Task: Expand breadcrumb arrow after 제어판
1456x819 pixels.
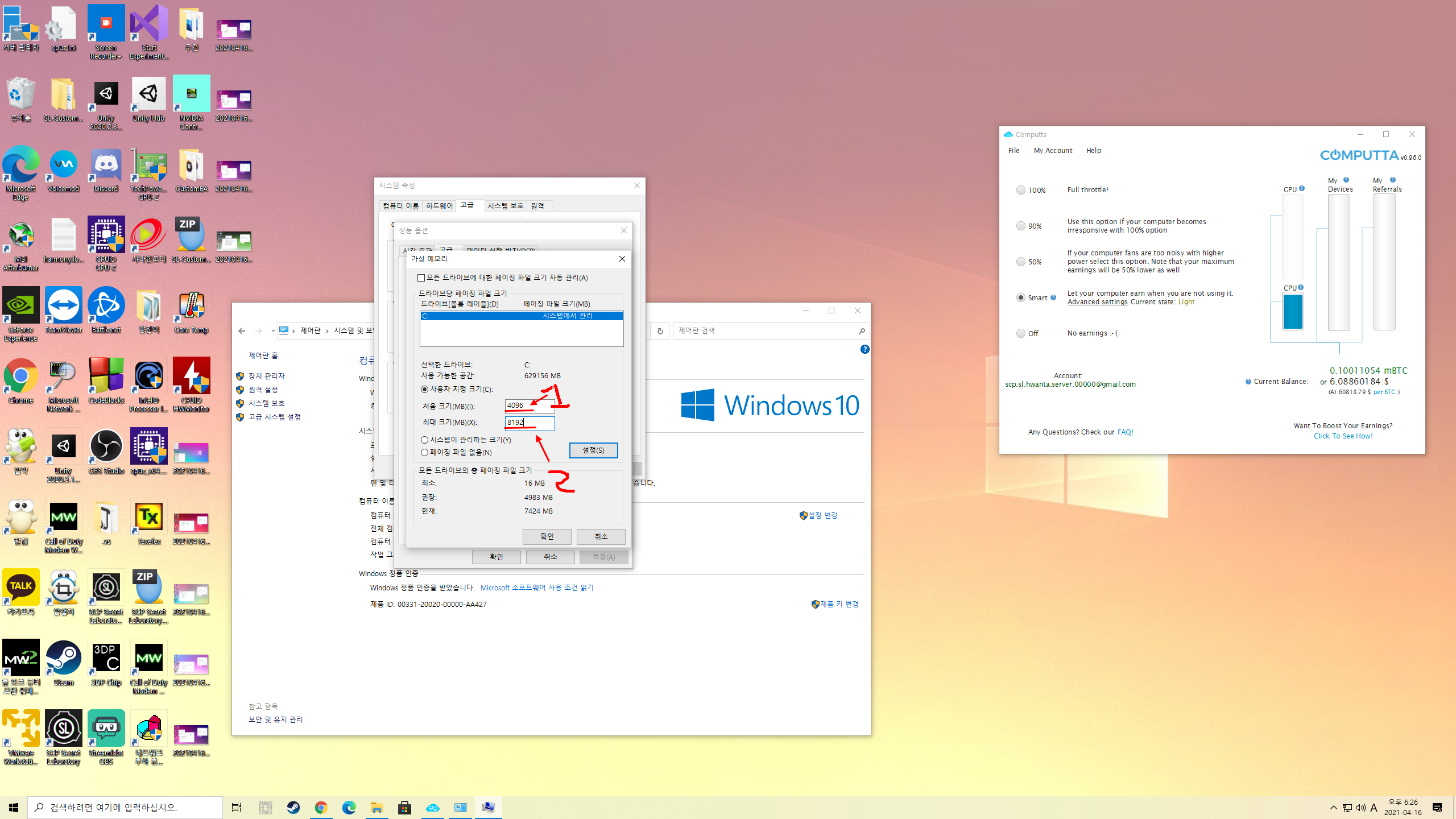Action: [x=327, y=331]
